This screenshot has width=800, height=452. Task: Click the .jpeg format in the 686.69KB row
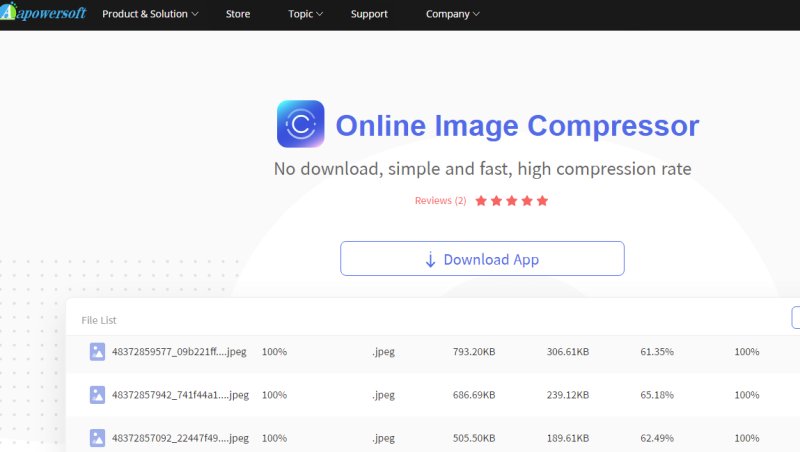click(x=383, y=395)
